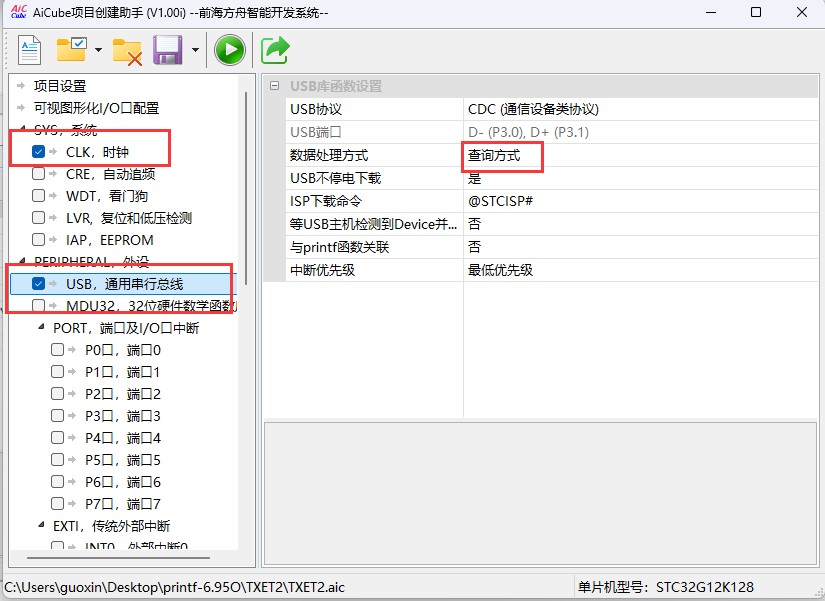Click the green run/generate play button

point(229,50)
